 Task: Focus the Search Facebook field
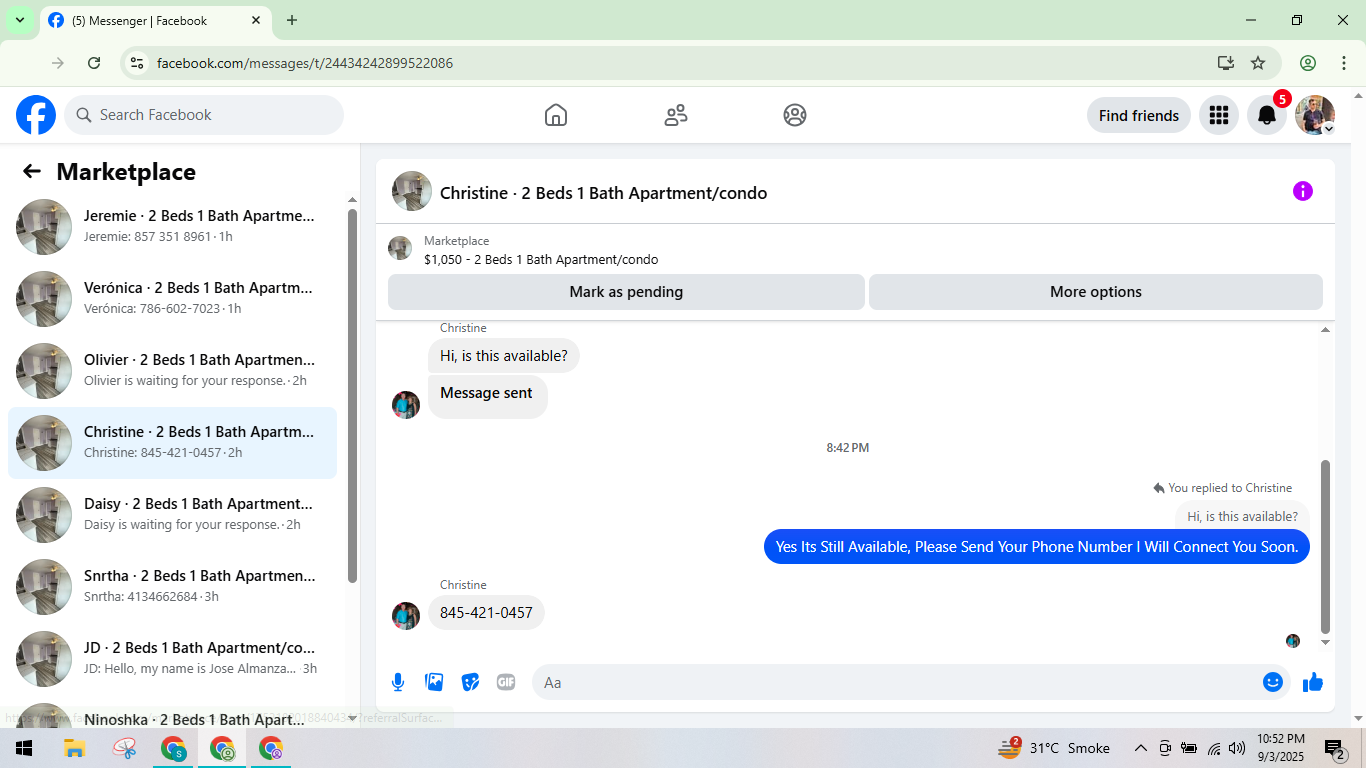(204, 115)
